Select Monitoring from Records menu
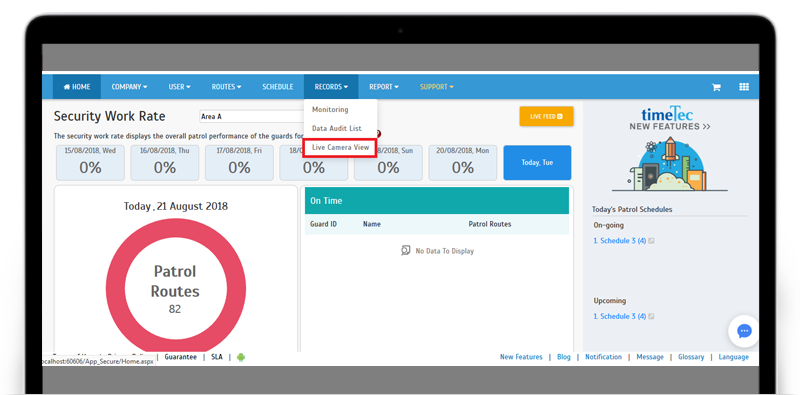Viewport: 800px width, 395px height. tap(330, 109)
